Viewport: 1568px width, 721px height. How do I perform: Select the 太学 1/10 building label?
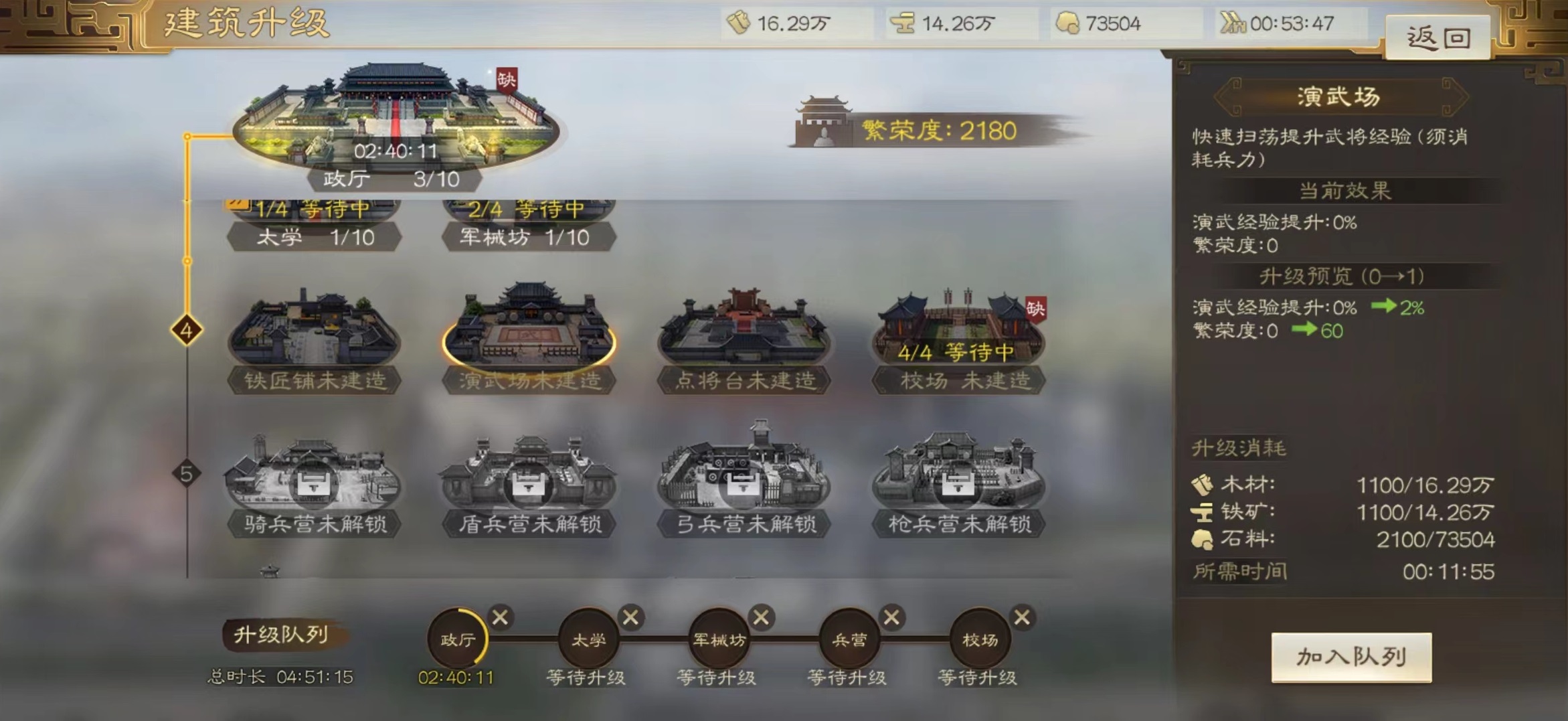[x=315, y=237]
